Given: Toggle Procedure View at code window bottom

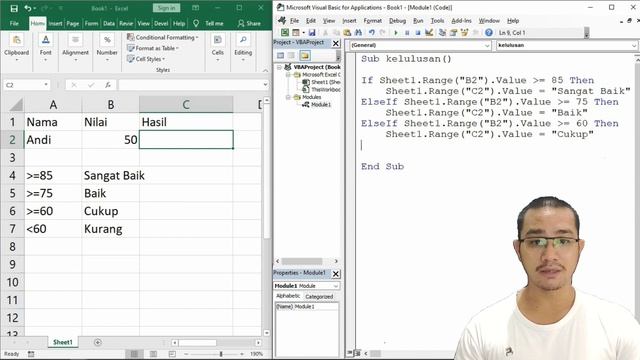Looking at the screenshot, I should [x=350, y=353].
